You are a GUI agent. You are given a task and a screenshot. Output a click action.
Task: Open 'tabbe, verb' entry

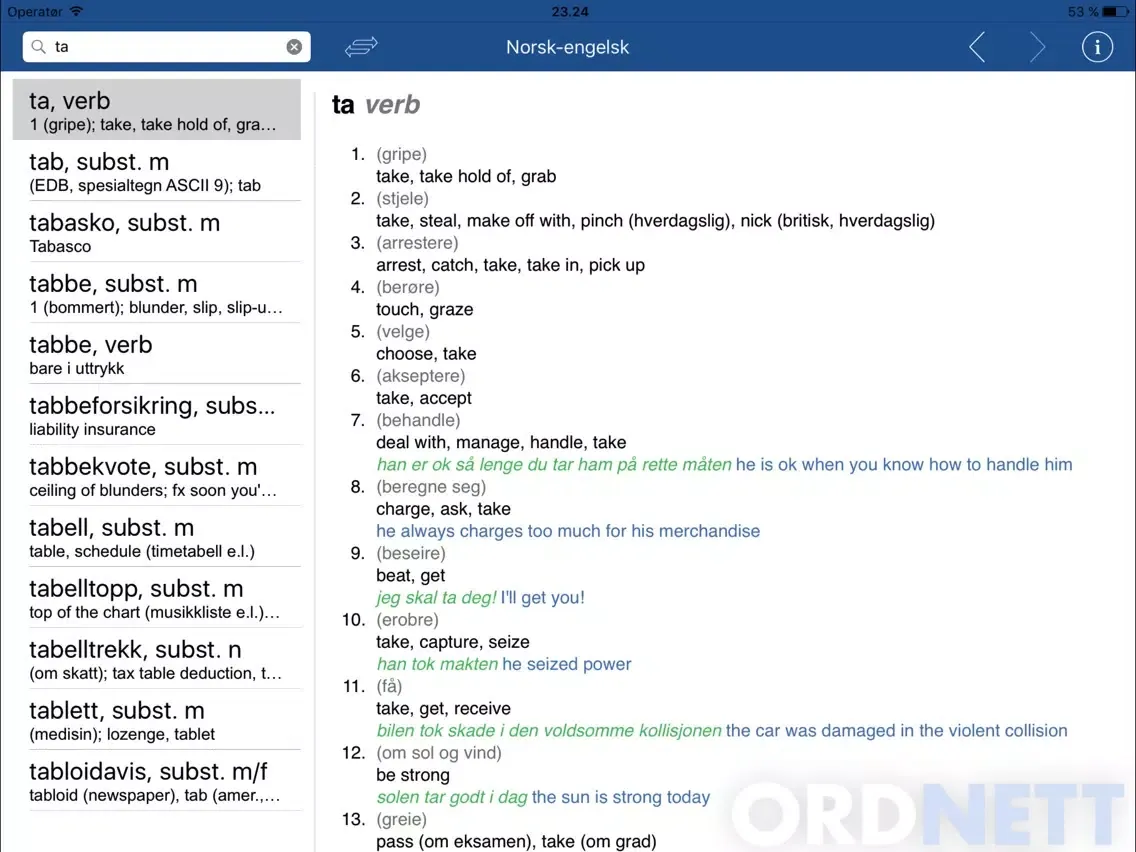[x=156, y=354]
